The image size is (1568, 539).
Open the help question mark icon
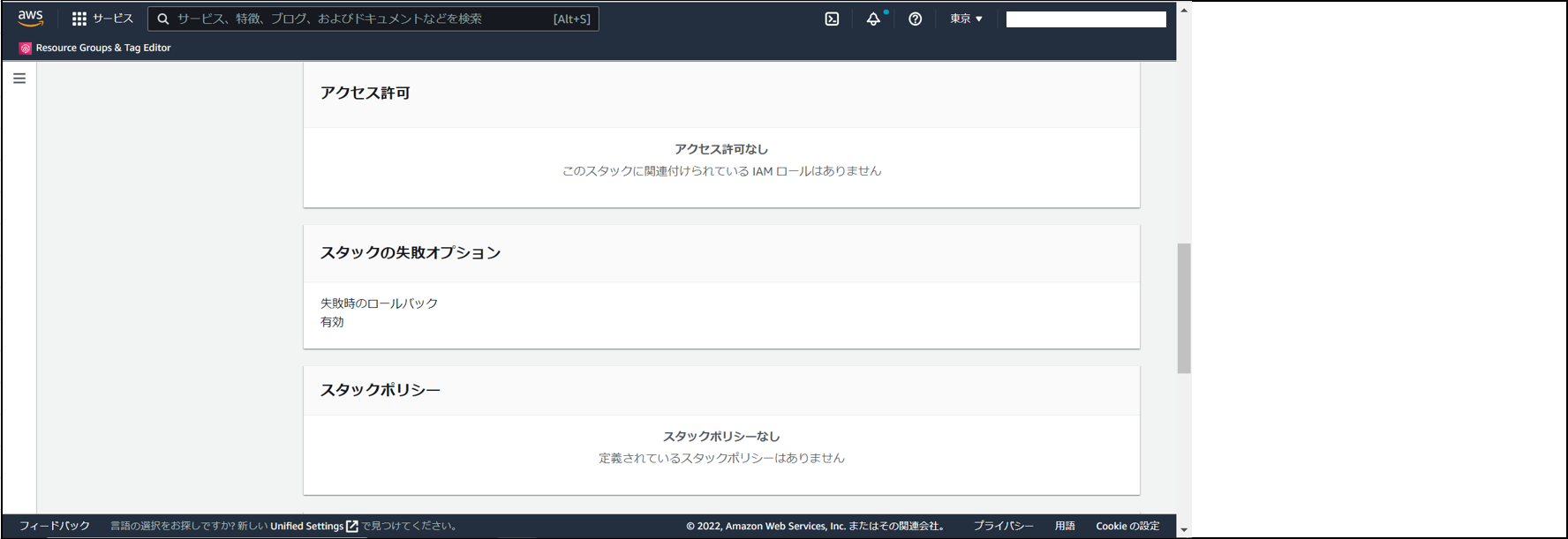tap(915, 19)
